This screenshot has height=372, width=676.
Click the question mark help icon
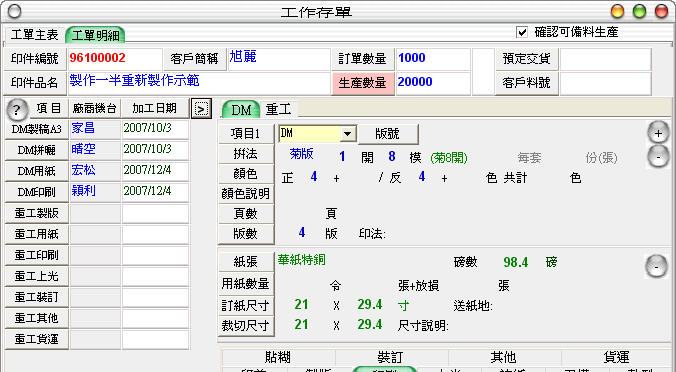point(17,109)
